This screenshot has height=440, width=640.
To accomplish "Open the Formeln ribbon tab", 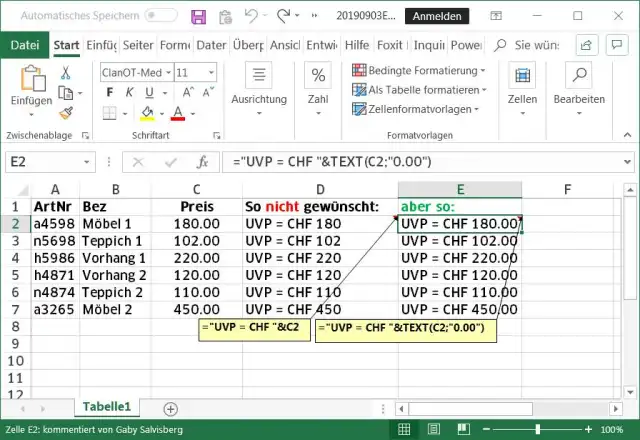I will (175, 45).
